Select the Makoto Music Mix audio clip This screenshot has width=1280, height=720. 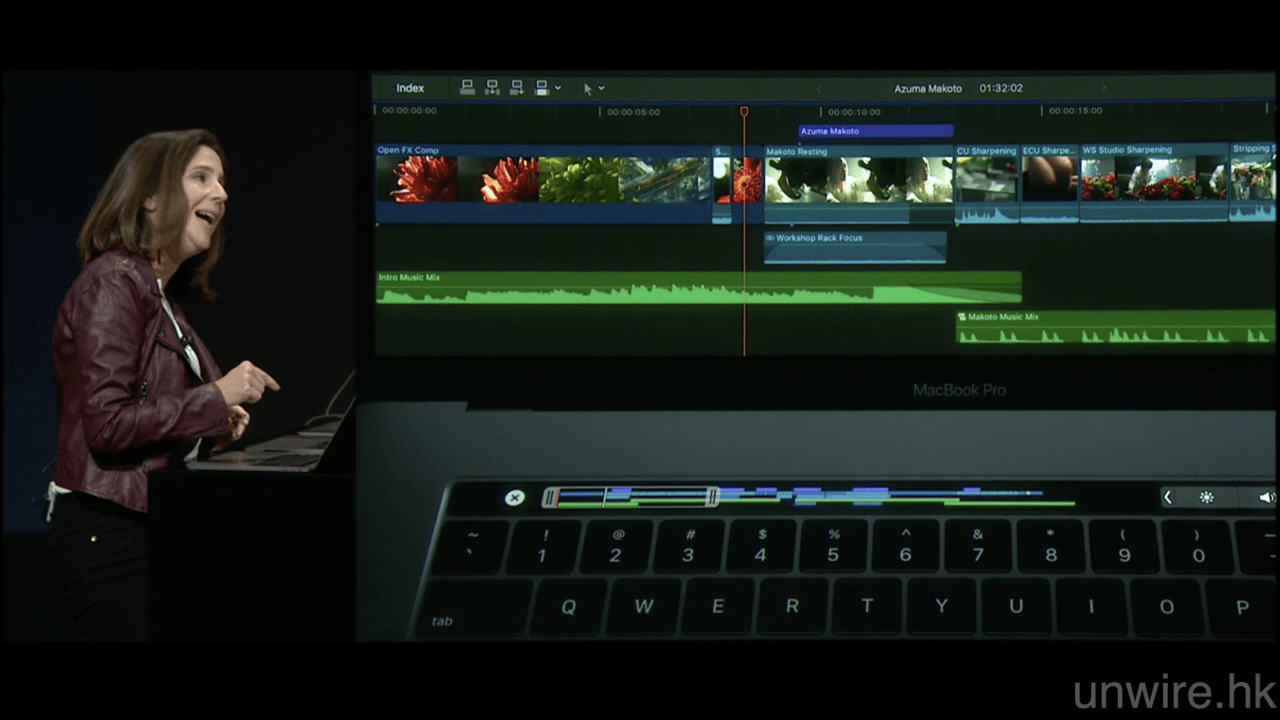[1115, 328]
